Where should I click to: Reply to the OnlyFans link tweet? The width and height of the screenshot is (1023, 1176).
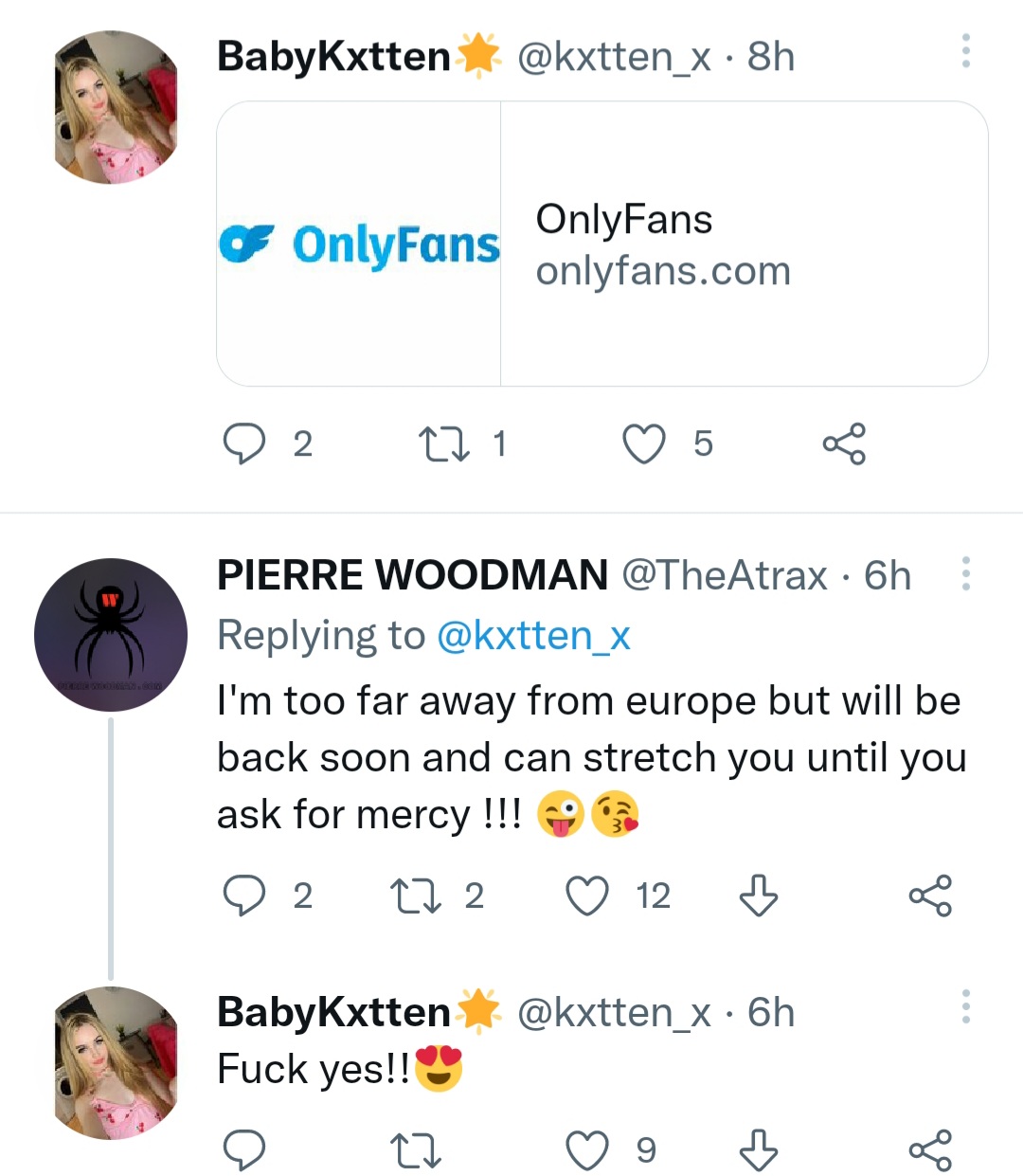point(243,443)
